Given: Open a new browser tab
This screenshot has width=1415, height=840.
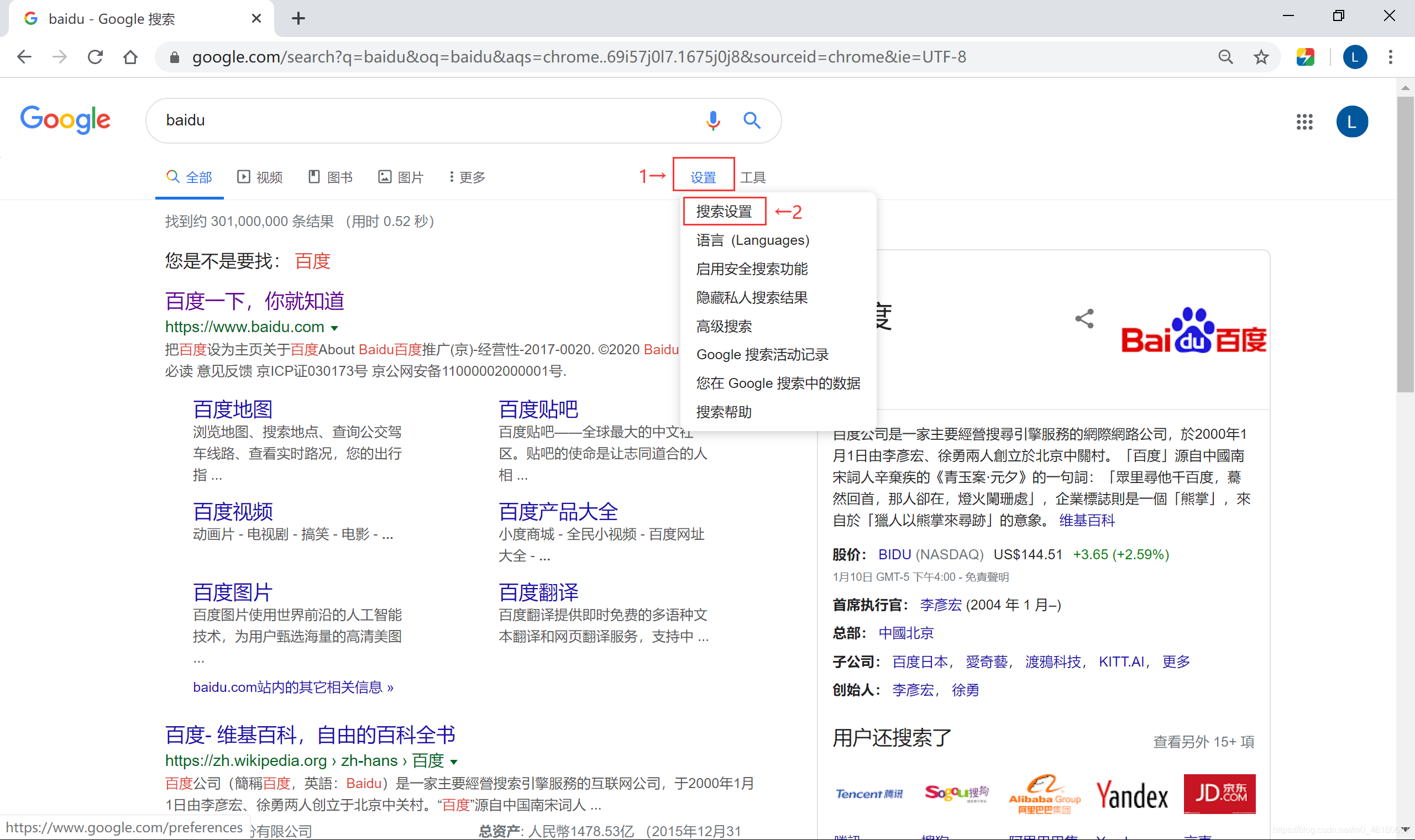Looking at the screenshot, I should 298,18.
